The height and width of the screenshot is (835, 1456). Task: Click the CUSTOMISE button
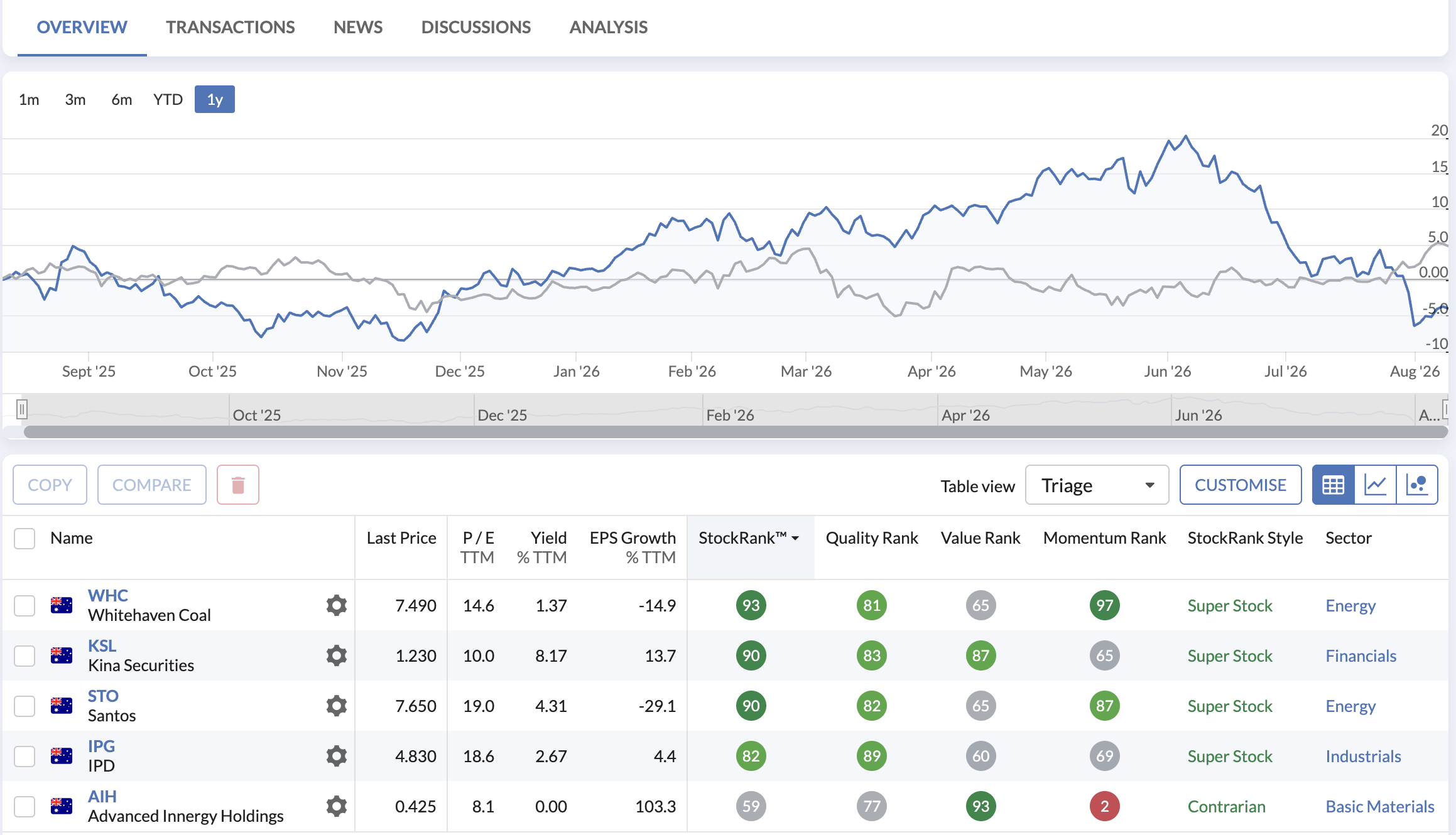click(1240, 485)
